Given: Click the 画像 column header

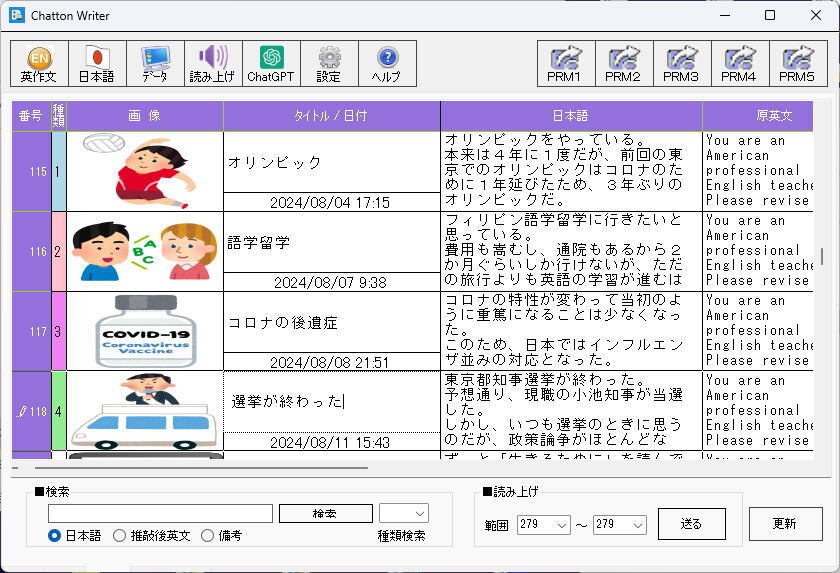Looking at the screenshot, I should click(145, 116).
